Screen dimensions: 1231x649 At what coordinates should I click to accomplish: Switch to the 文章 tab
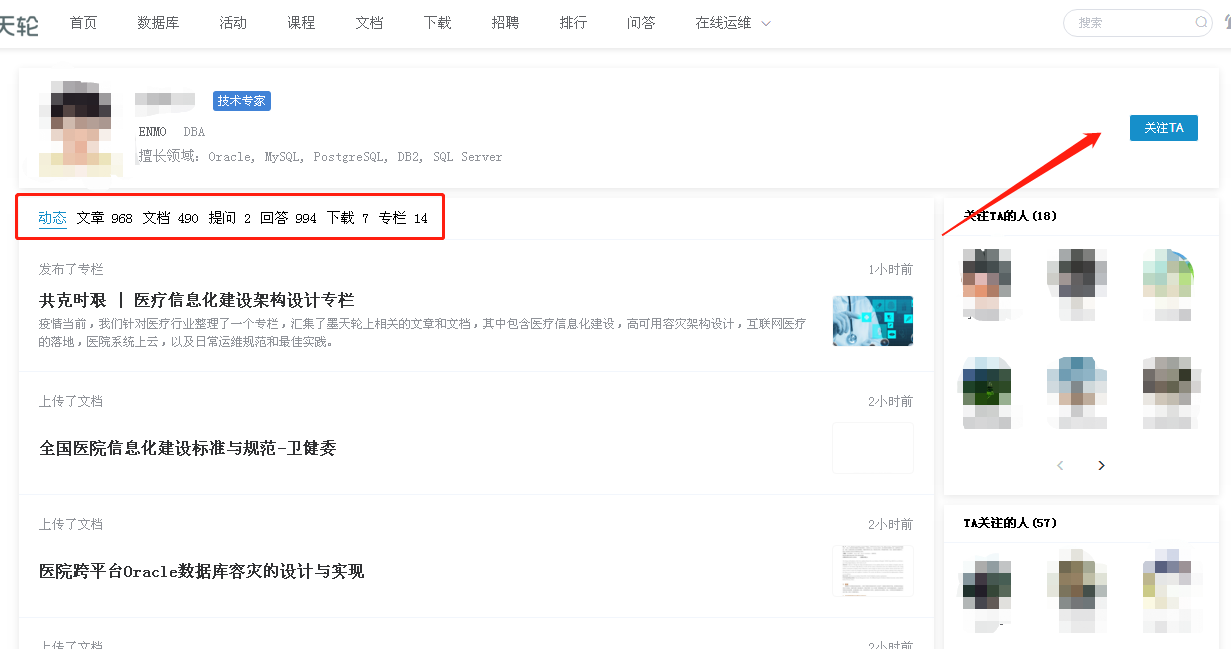tap(90, 217)
